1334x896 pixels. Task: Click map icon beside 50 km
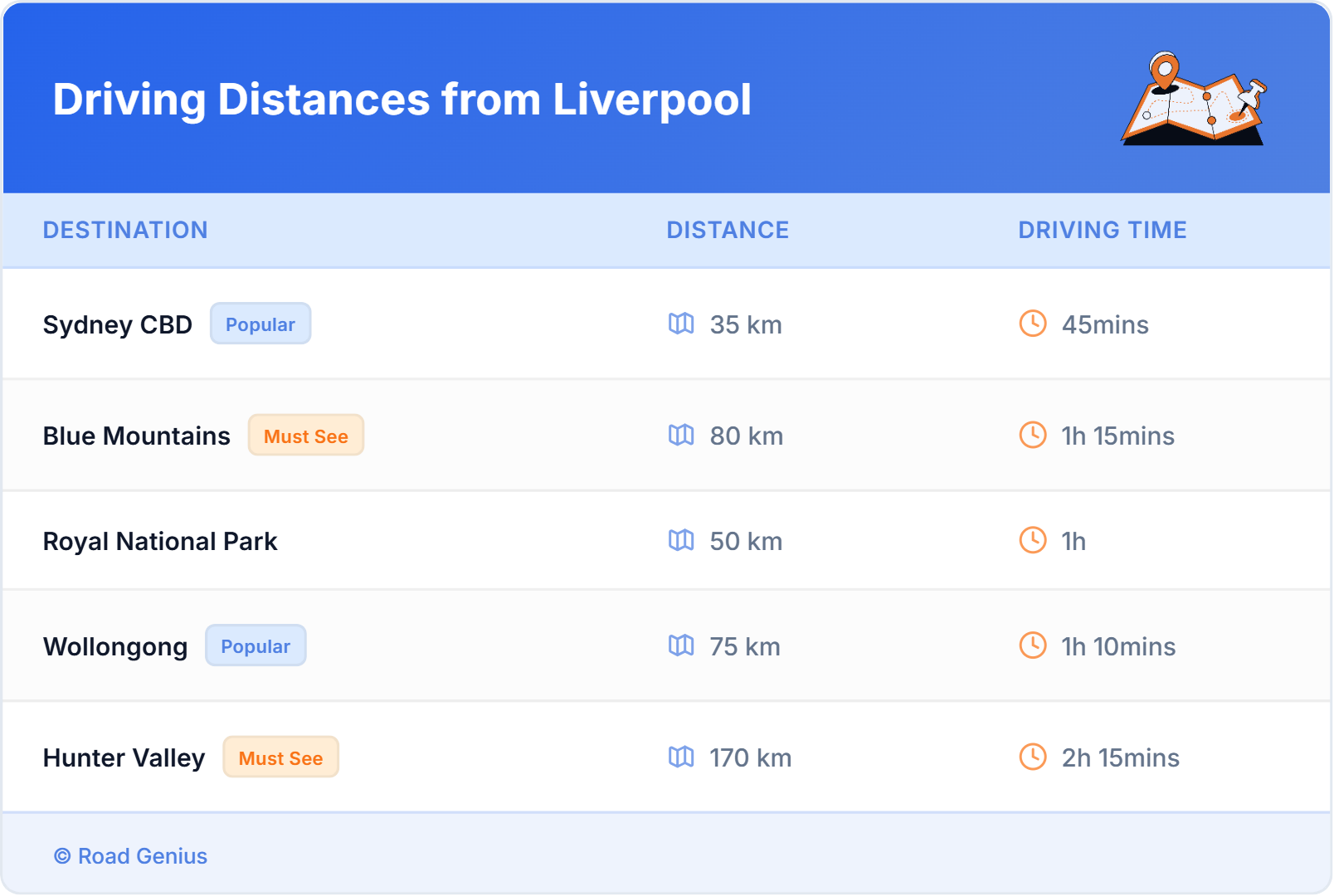coord(681,540)
